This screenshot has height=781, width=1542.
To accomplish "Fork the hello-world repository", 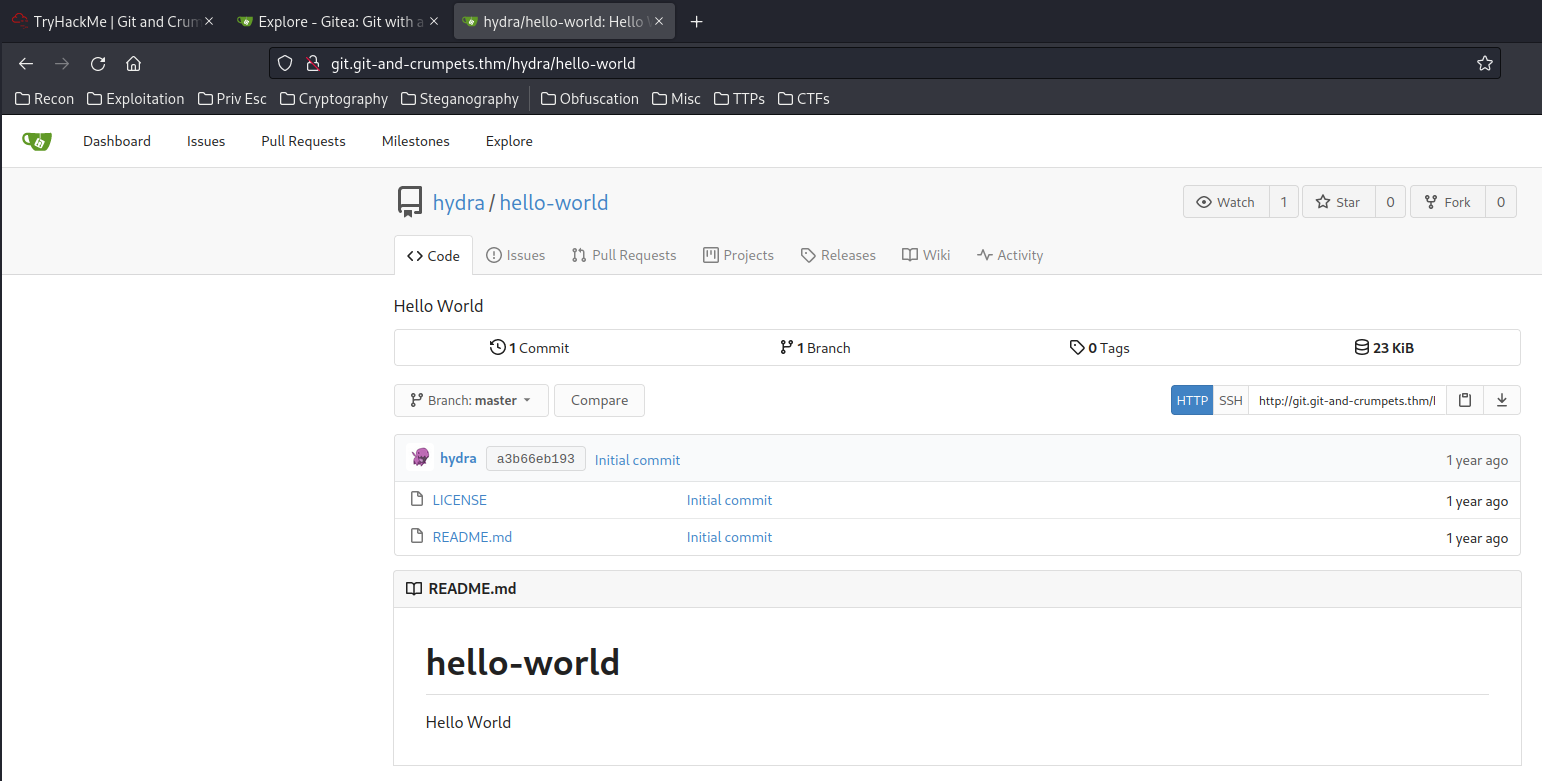I will (x=1448, y=202).
